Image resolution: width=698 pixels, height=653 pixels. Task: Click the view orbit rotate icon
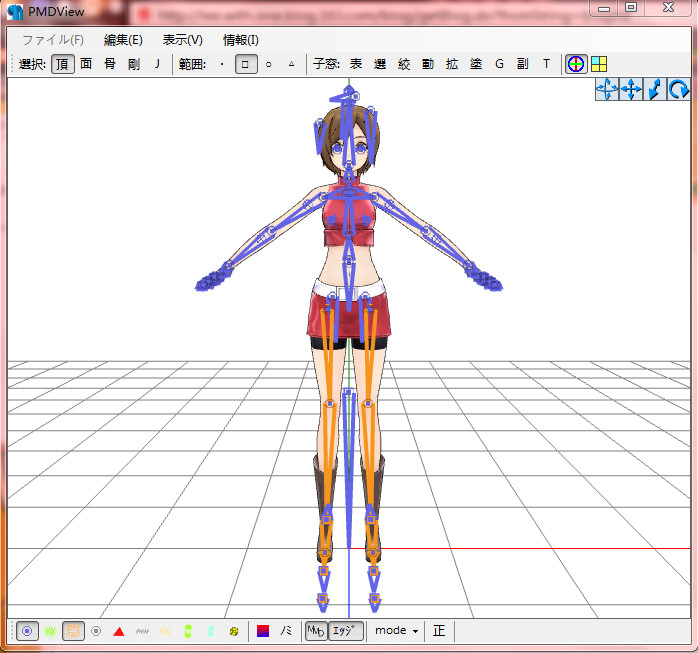pos(607,89)
